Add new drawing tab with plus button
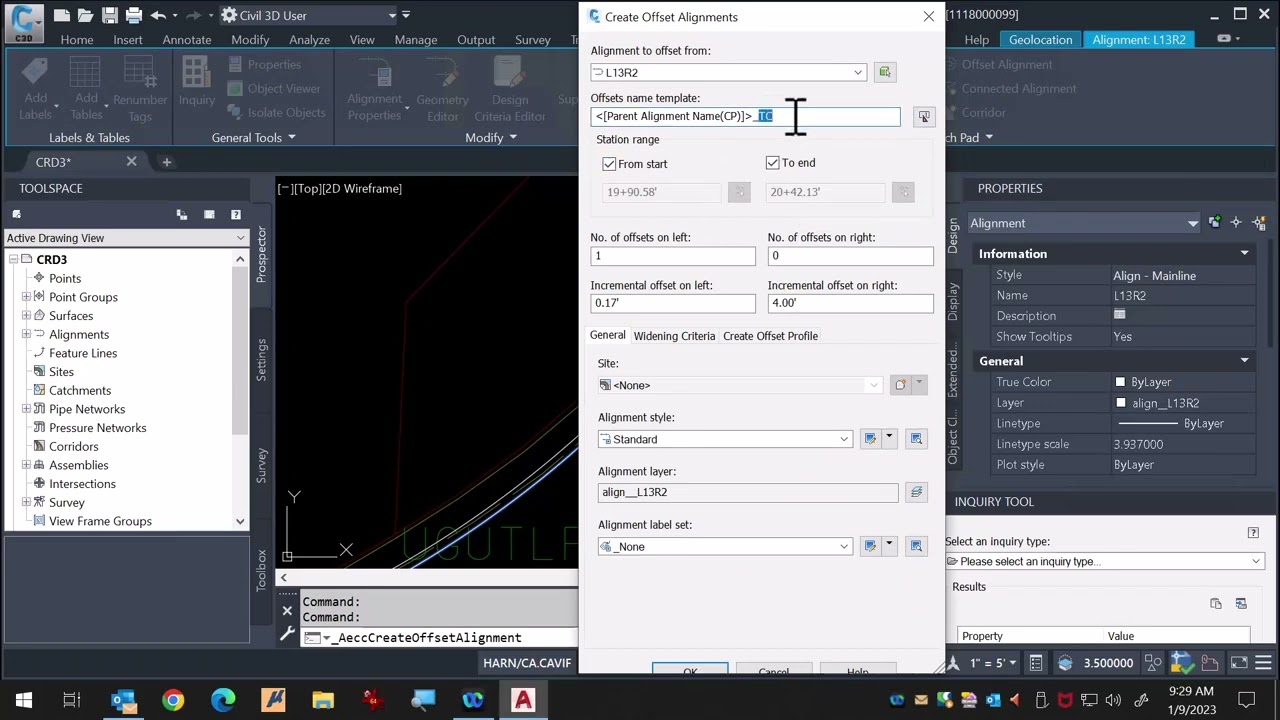 pos(167,162)
